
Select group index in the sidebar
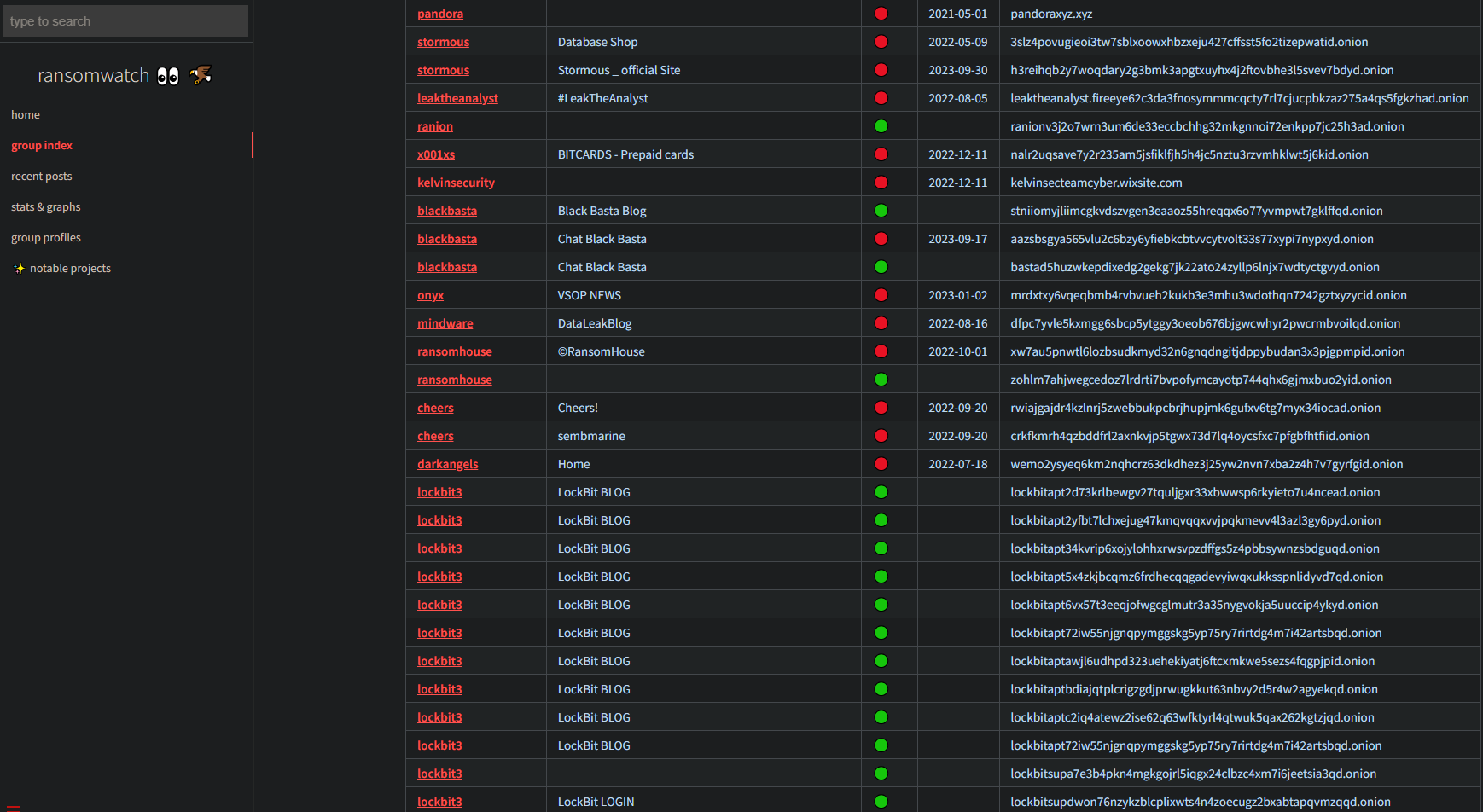tap(42, 146)
